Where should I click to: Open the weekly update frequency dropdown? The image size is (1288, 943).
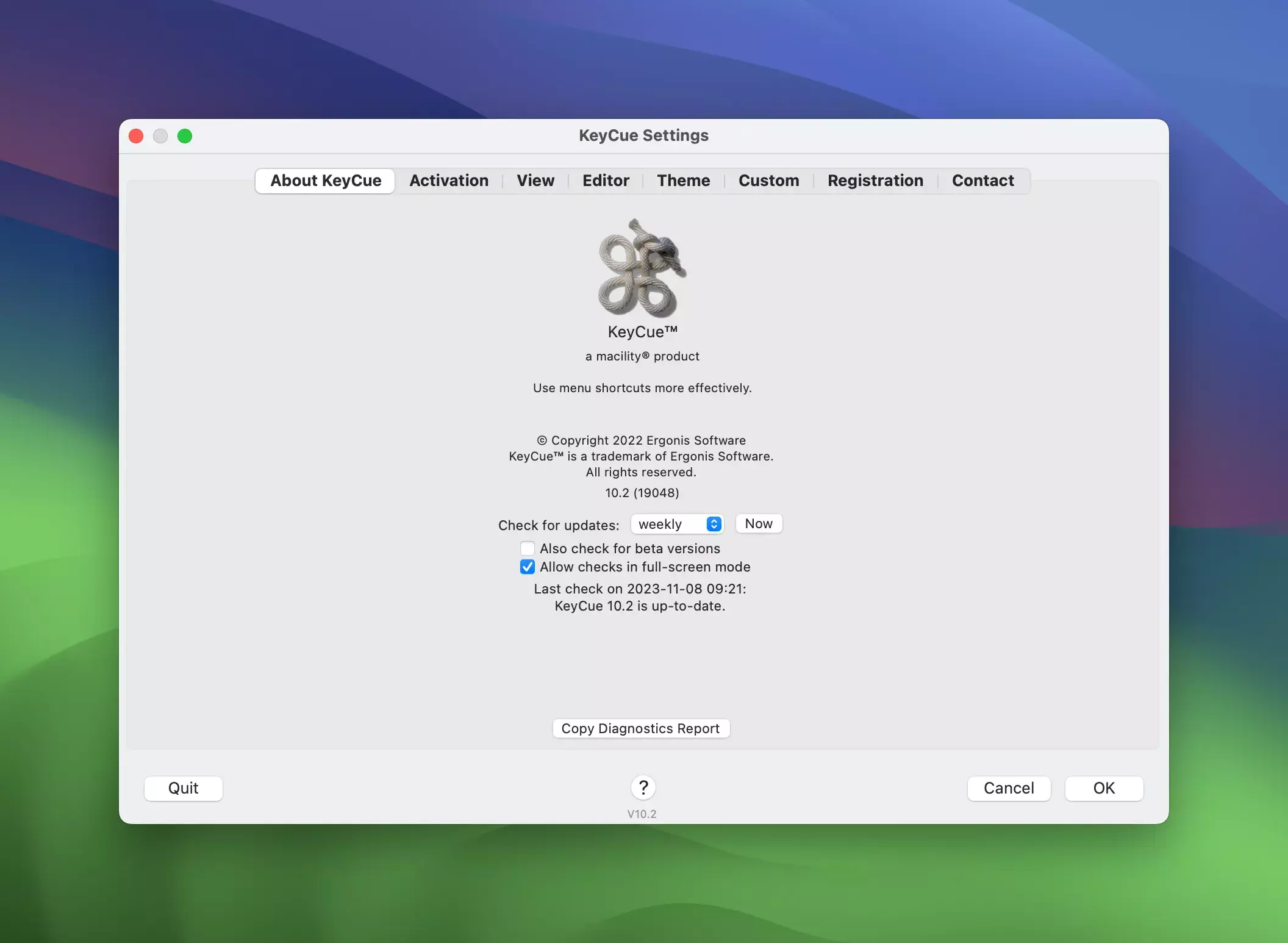click(677, 524)
